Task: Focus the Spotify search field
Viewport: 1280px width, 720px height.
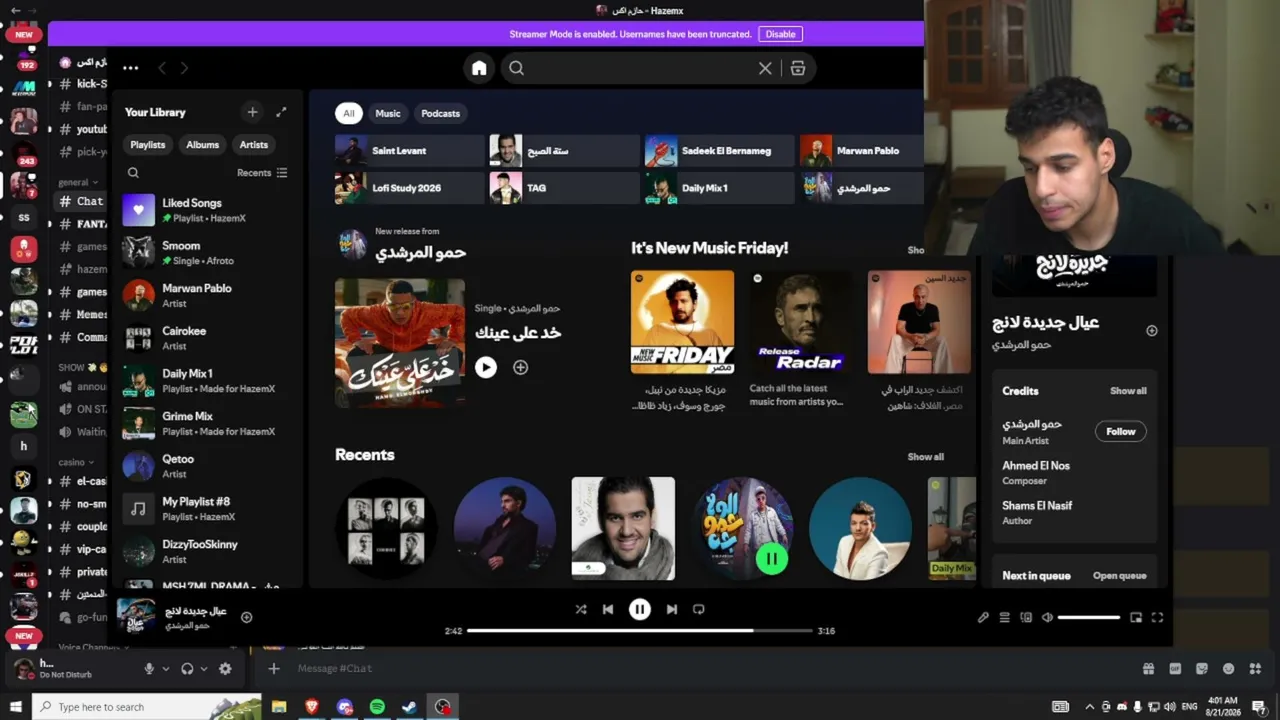Action: (640, 68)
